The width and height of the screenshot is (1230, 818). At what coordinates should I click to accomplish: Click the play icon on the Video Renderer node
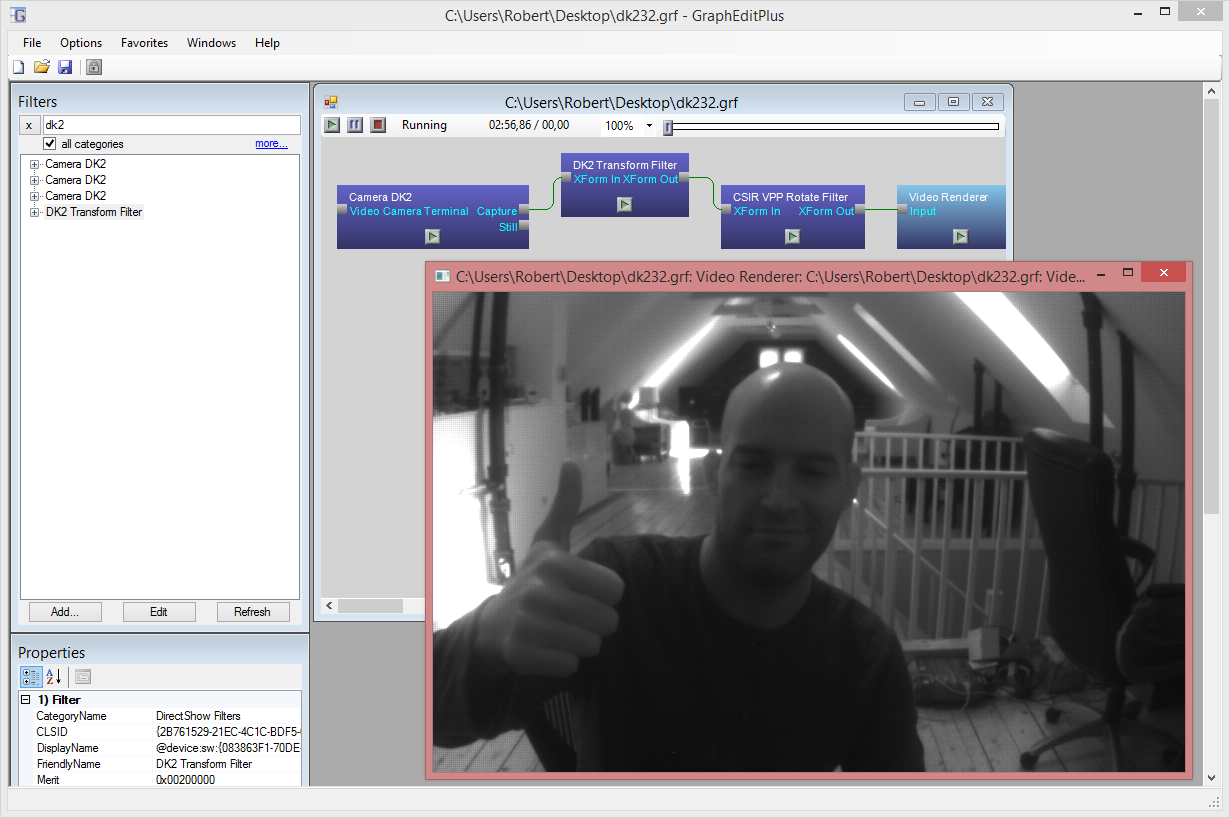[x=960, y=237]
